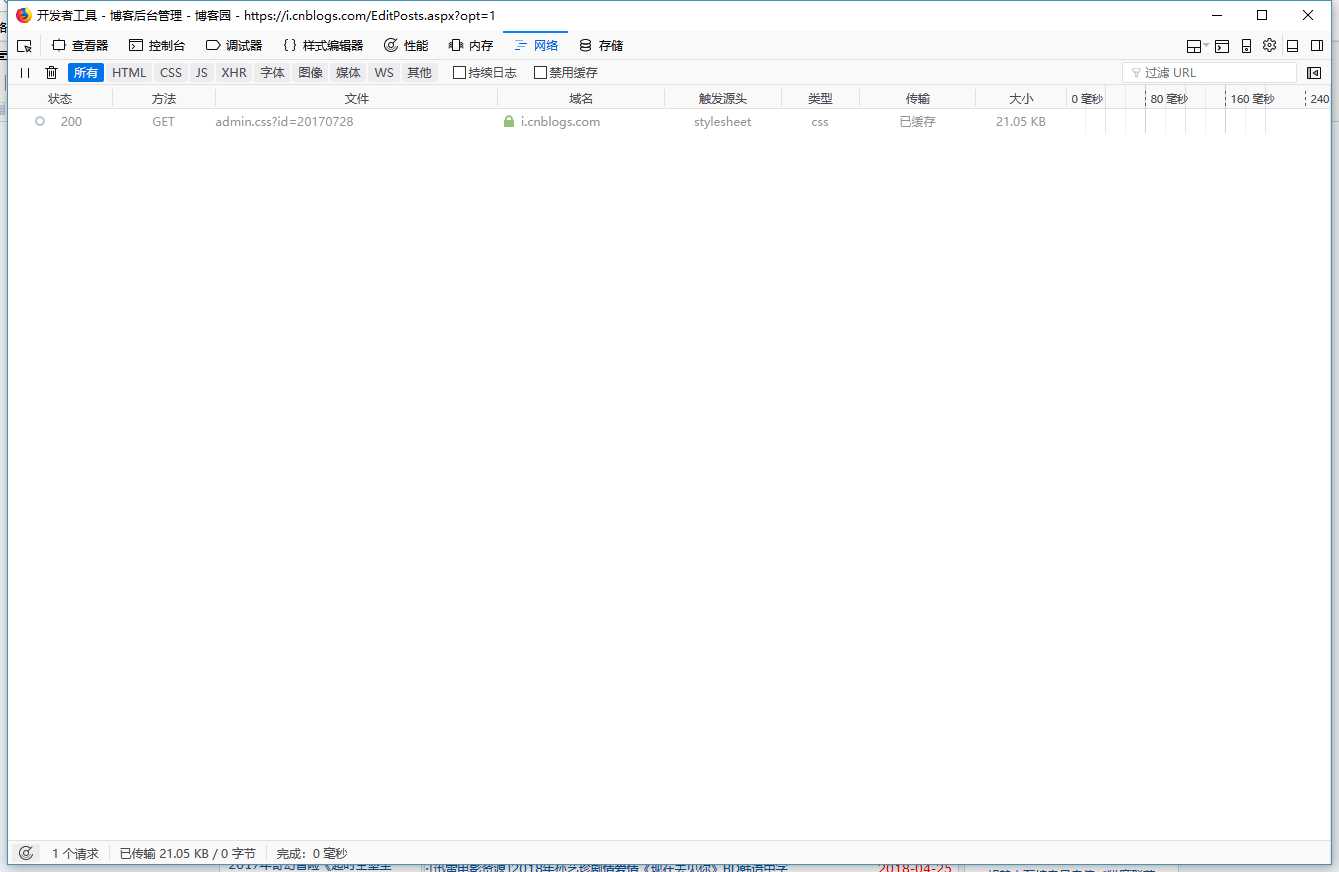Image resolution: width=1339 pixels, height=872 pixels.
Task: Select the admin.css?id=20170728 request
Action: coord(284,122)
